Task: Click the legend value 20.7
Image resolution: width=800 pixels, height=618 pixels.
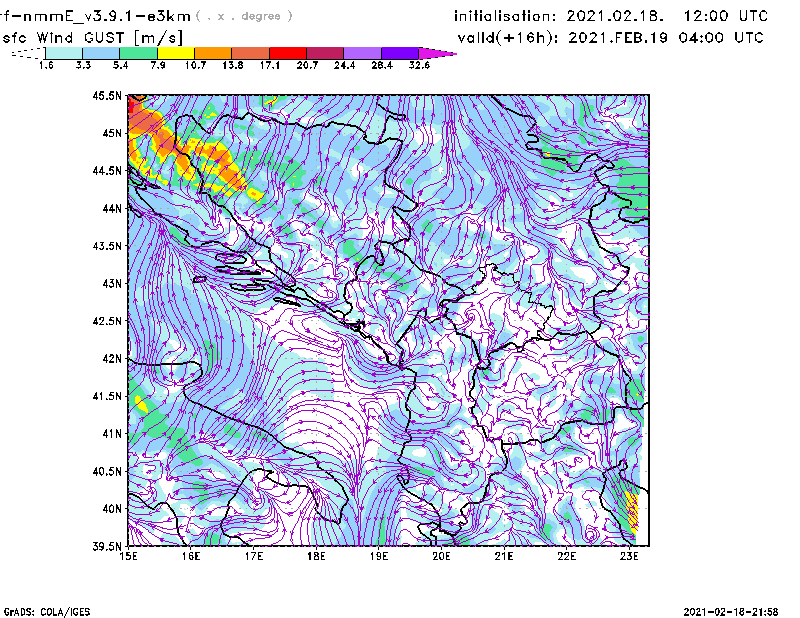Action: pos(307,65)
